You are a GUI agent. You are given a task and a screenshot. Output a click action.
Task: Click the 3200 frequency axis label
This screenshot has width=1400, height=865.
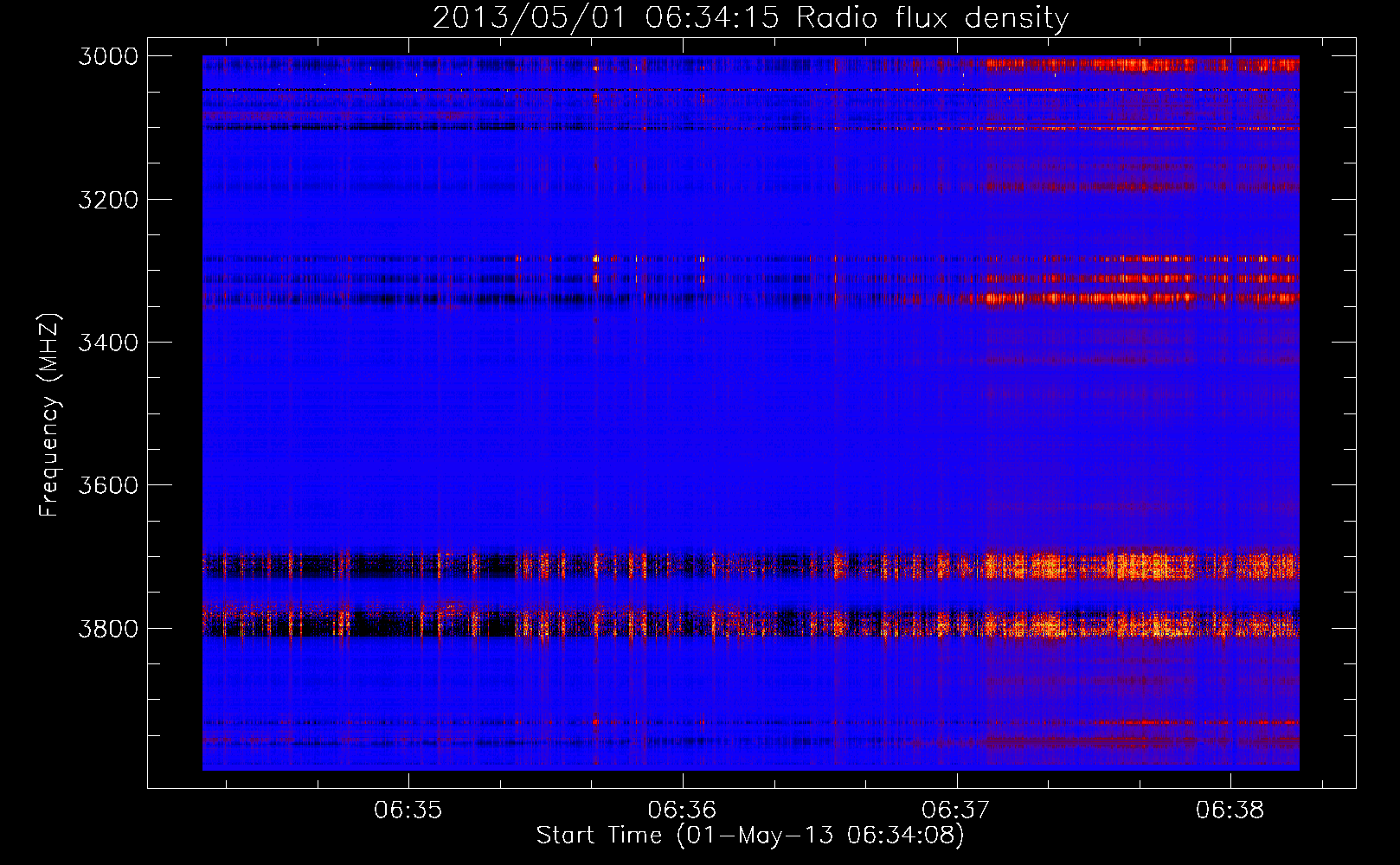click(108, 200)
